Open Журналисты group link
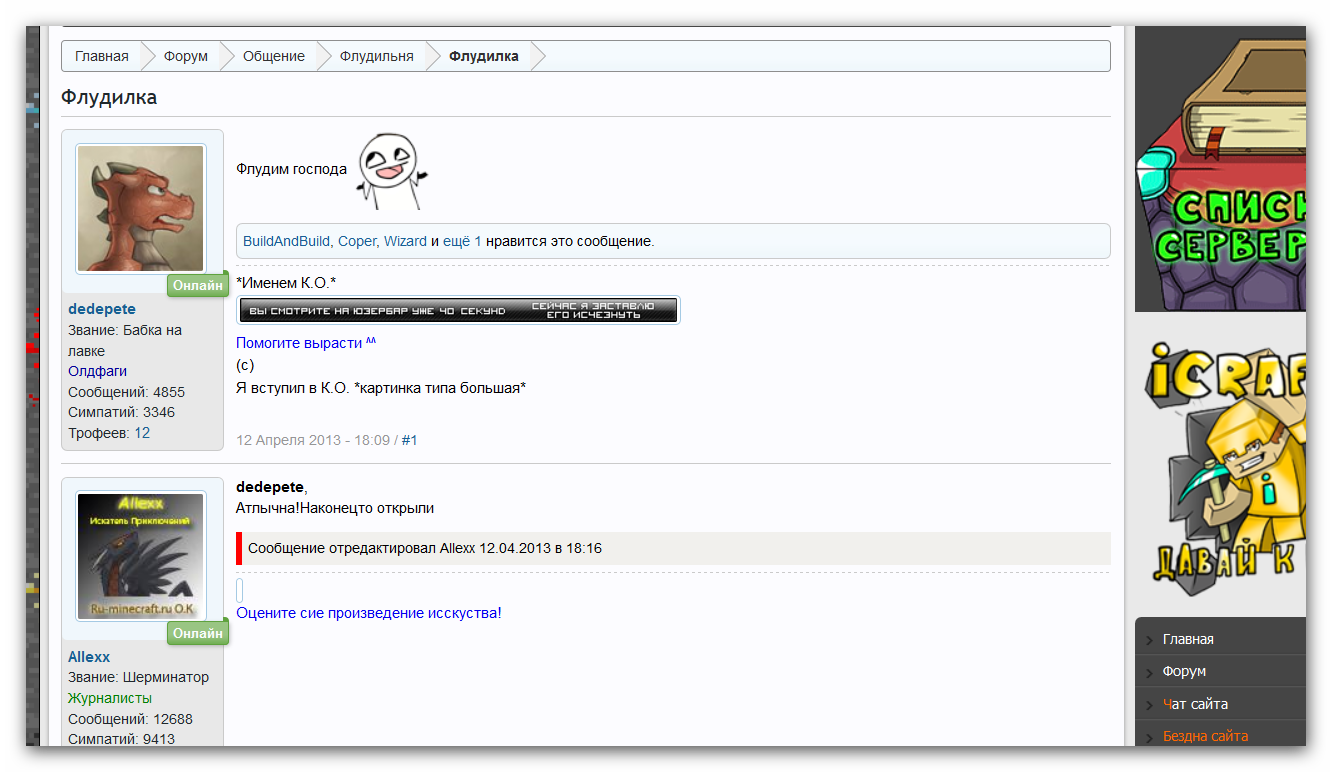Image resolution: width=1332 pixels, height=772 pixels. click(110, 698)
